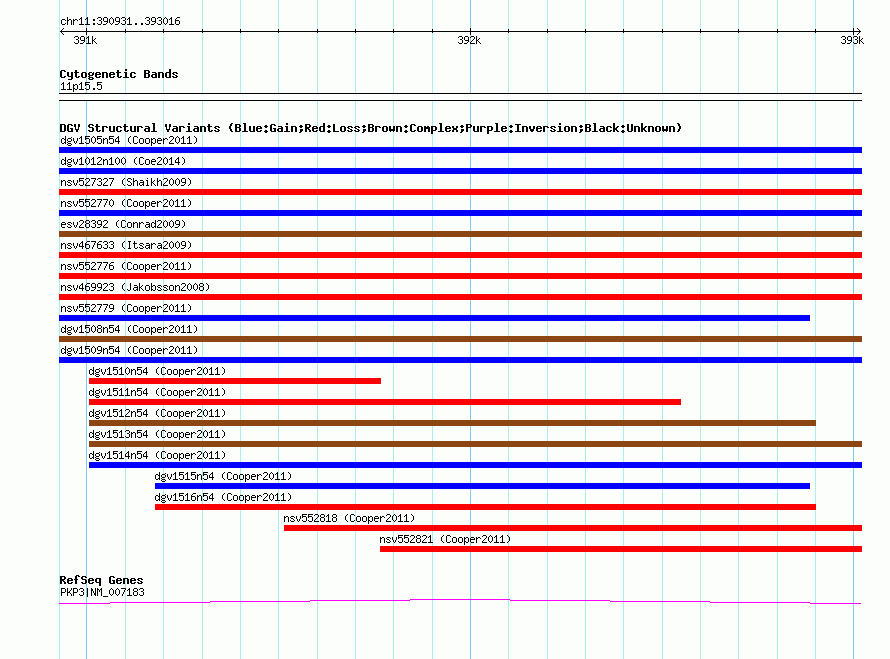This screenshot has width=890, height=659.
Task: Select the nsv552779 blue bar
Action: tap(434, 318)
